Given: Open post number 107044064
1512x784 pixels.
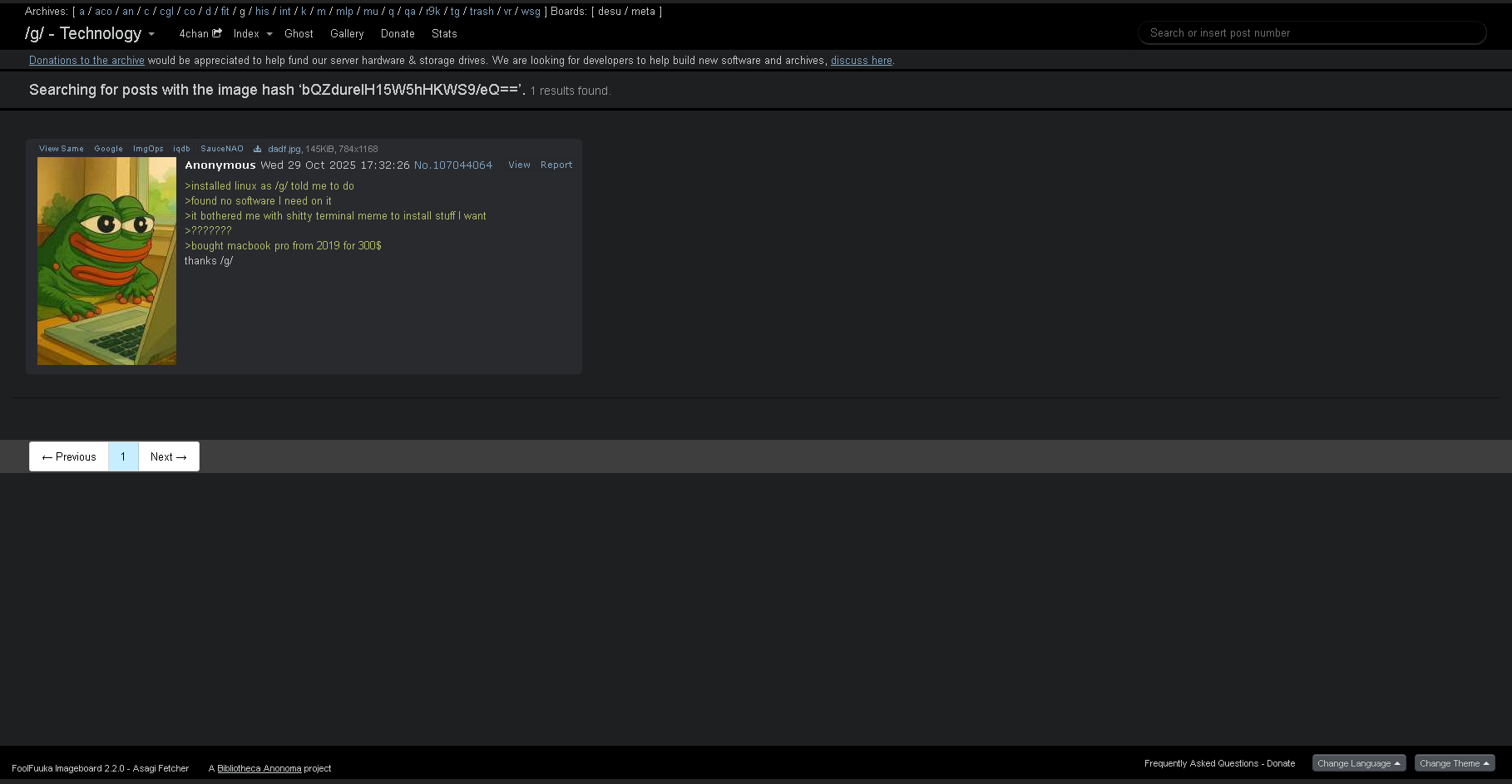Looking at the screenshot, I should tap(453, 165).
